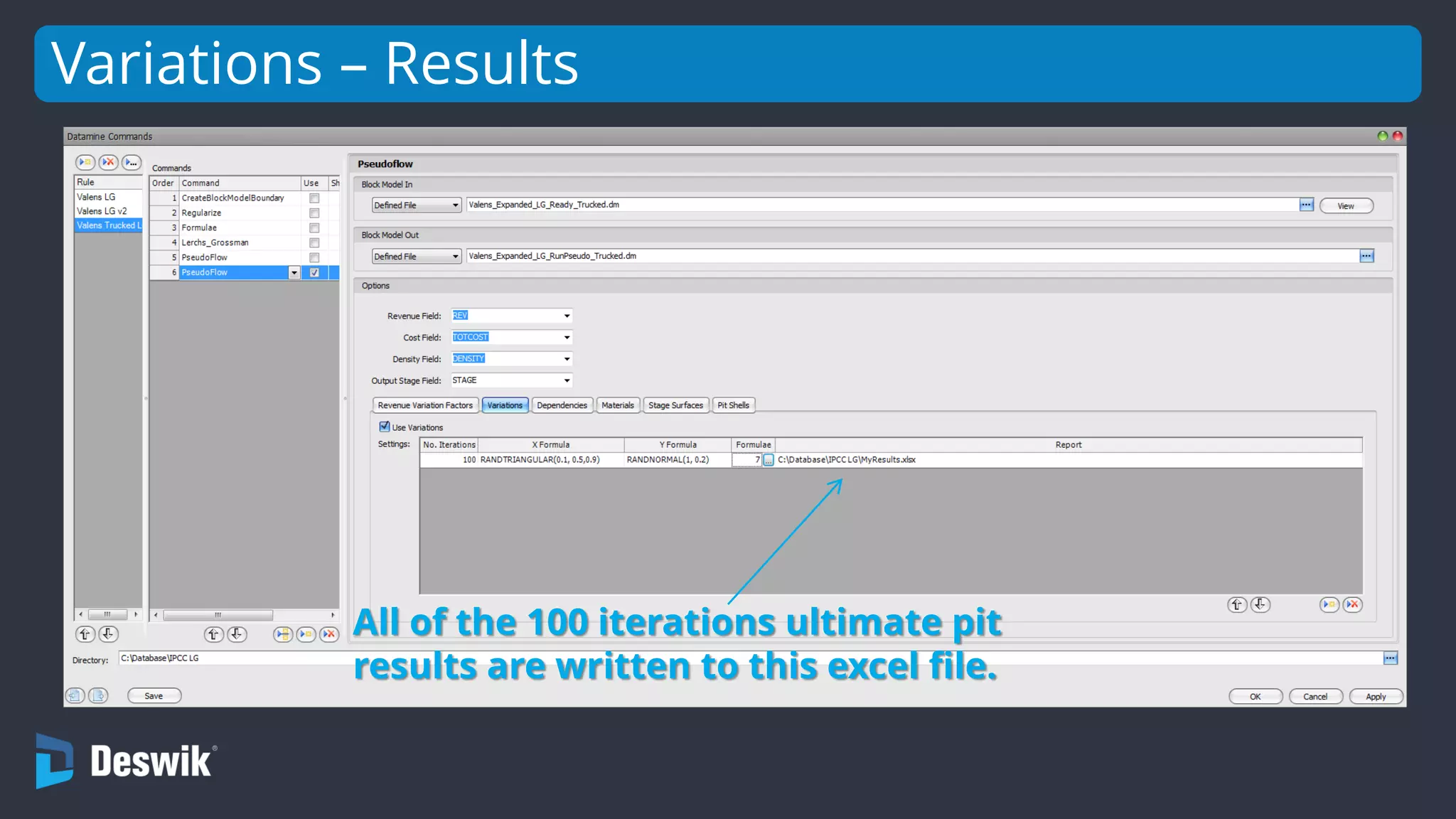Screen dimensions: 1456x819
Task: Click the delete command icon below Commands list
Action: (329, 633)
